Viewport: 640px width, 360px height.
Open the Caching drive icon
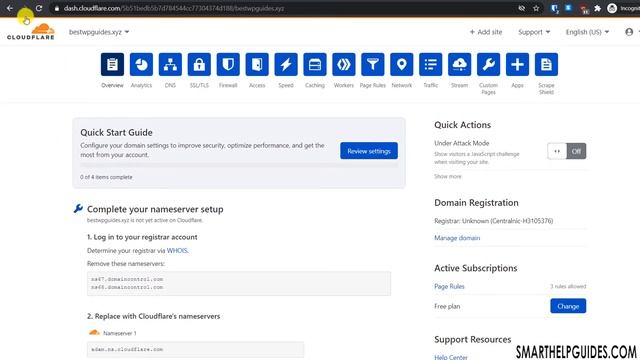coord(315,64)
